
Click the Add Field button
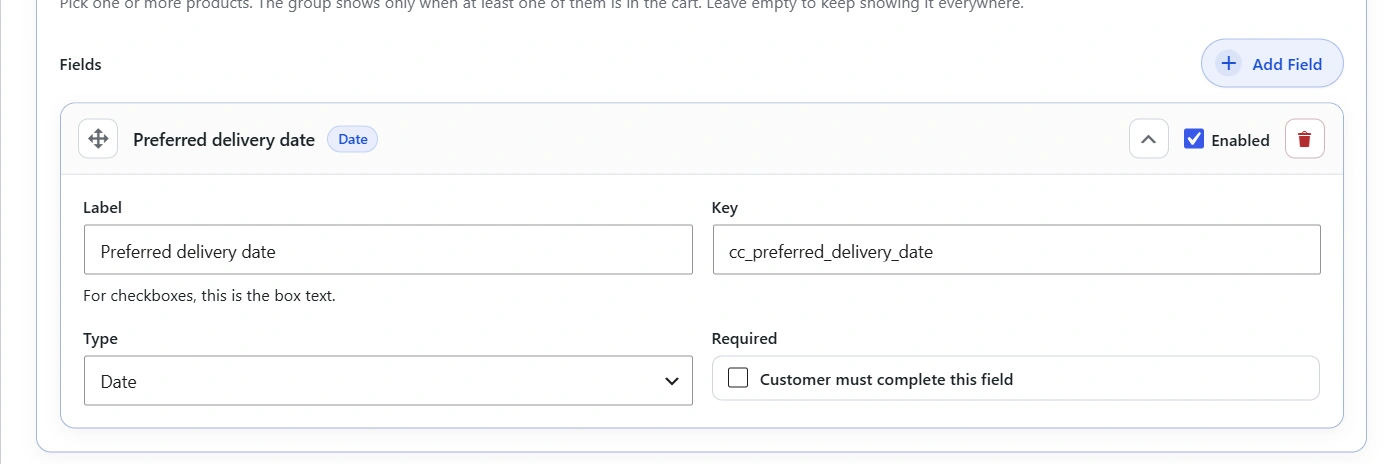[x=1272, y=64]
